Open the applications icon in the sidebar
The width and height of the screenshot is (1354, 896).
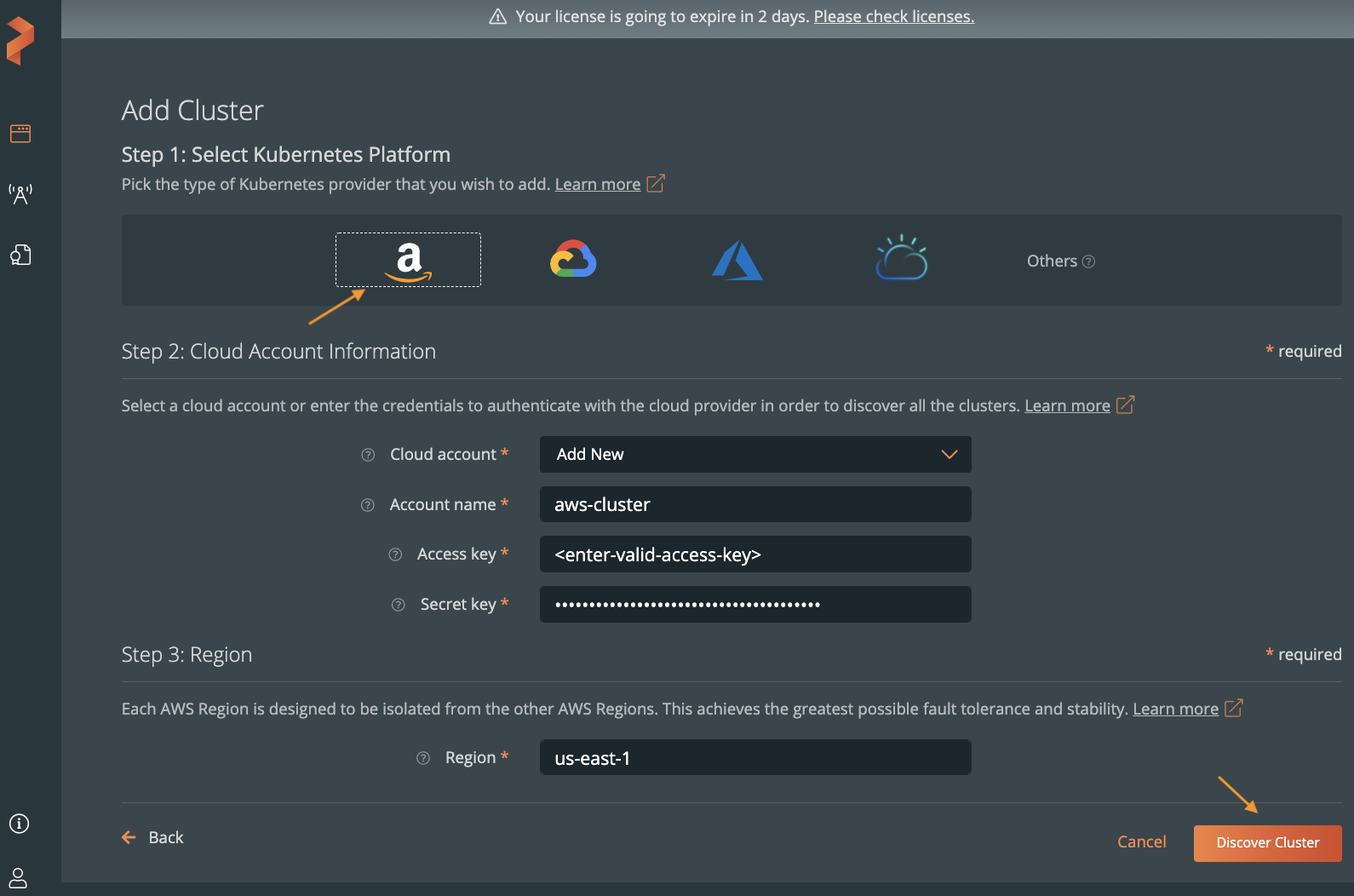pyautogui.click(x=20, y=134)
